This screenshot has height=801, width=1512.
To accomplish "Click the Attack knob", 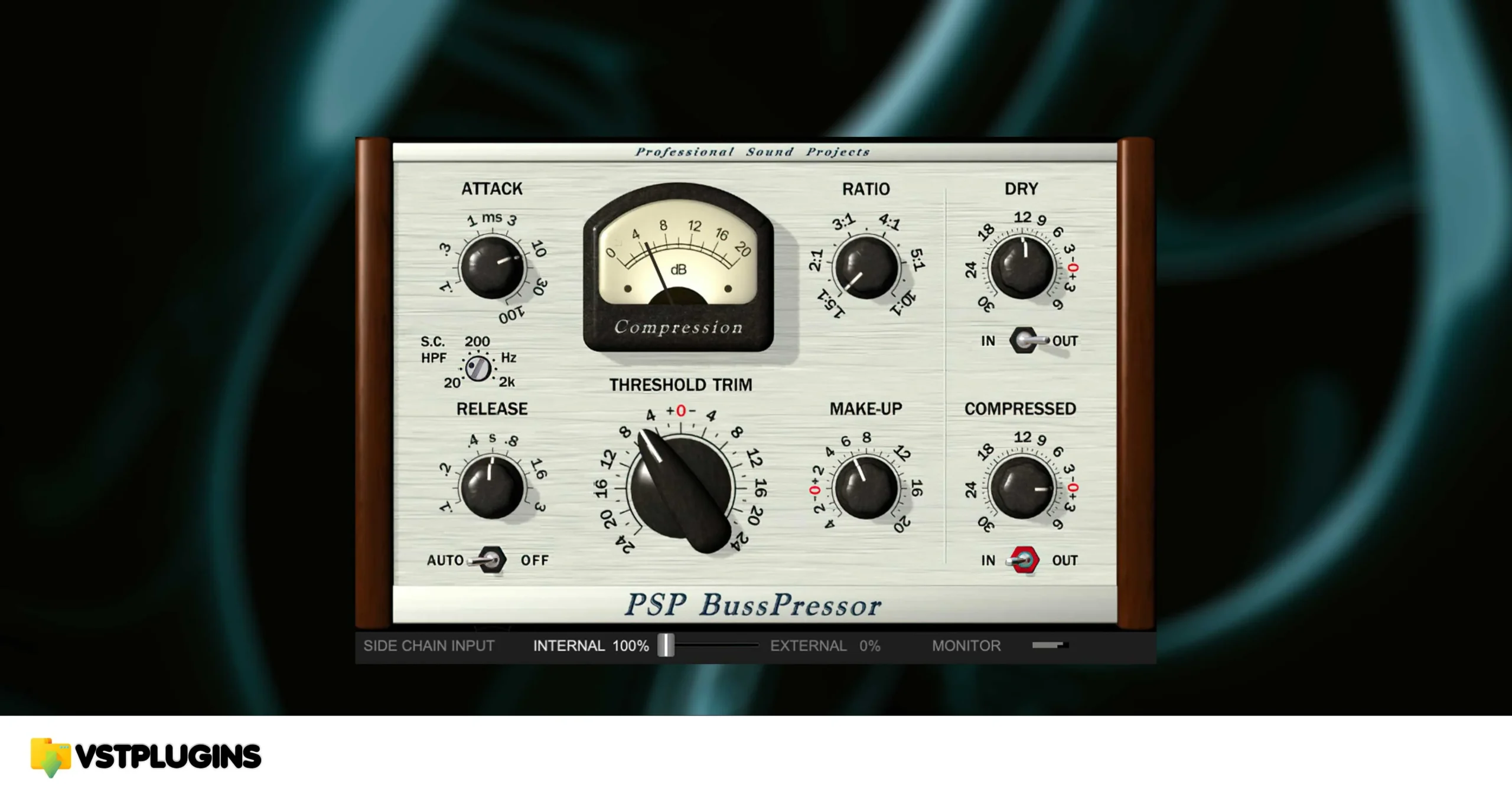I will coord(491,267).
